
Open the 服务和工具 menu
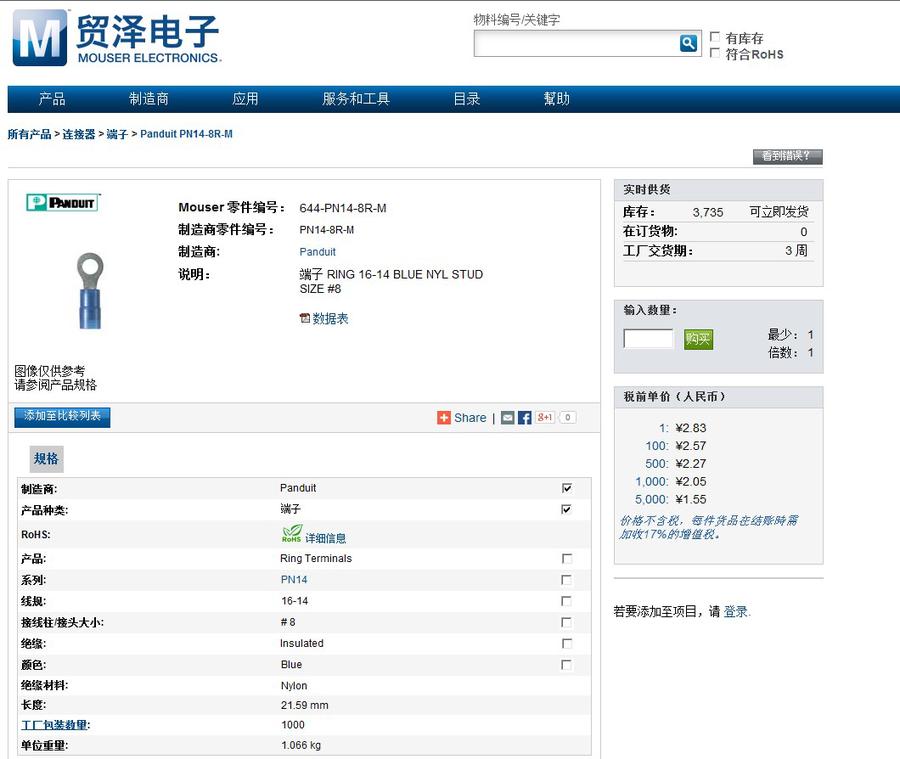[356, 99]
